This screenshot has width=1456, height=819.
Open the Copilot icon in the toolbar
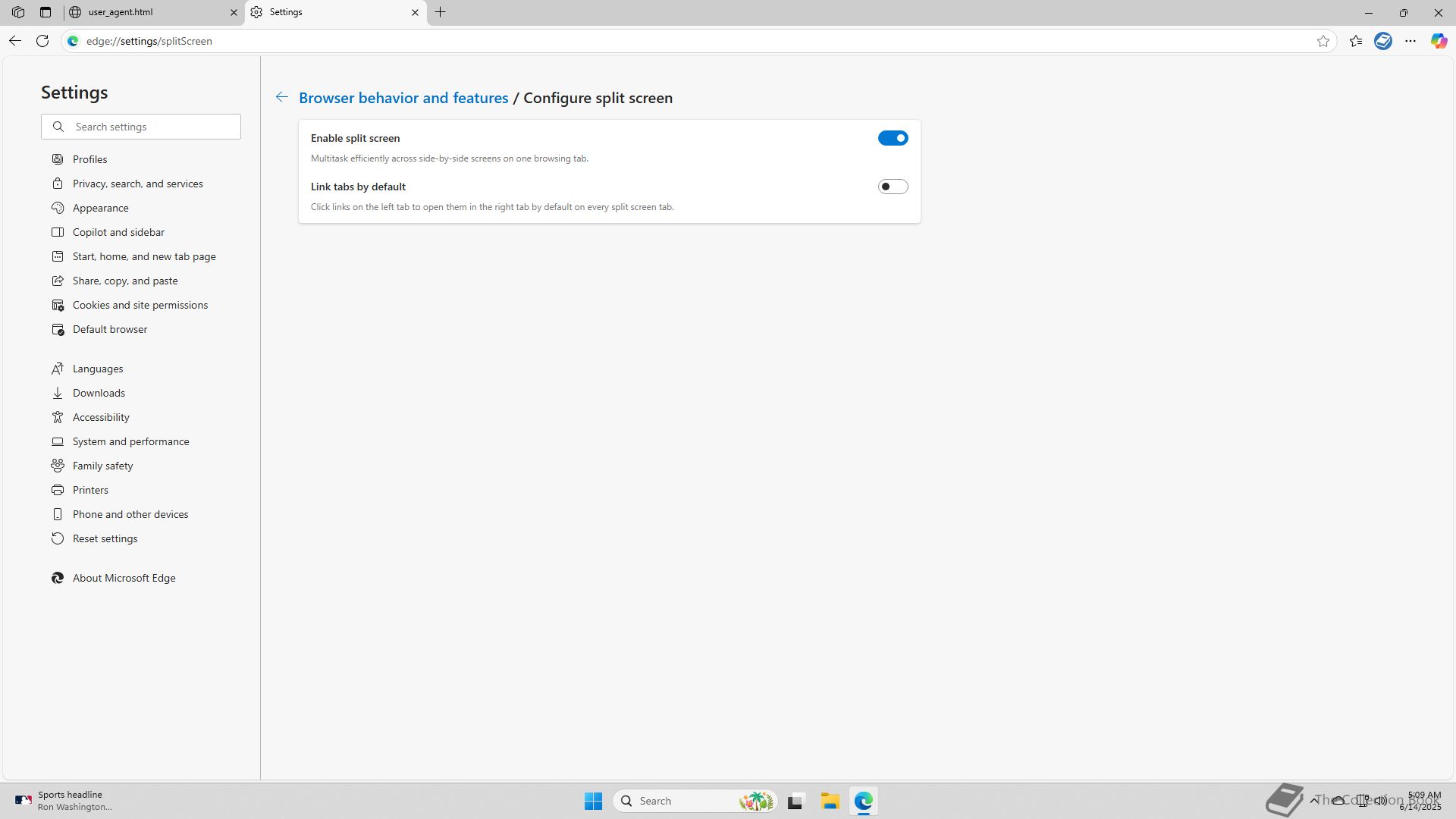click(1439, 41)
